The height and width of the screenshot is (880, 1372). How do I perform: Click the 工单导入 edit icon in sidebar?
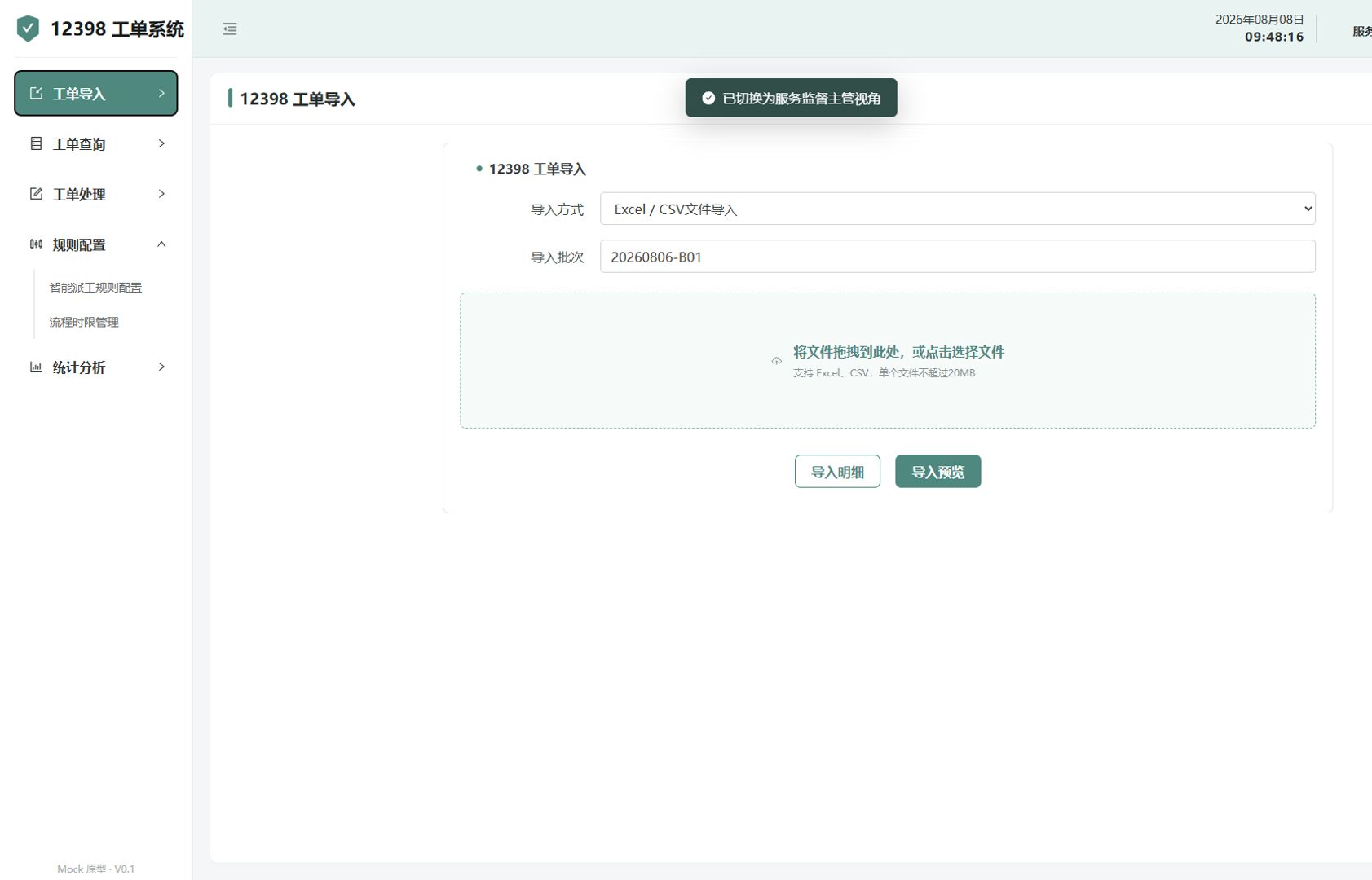tap(36, 94)
